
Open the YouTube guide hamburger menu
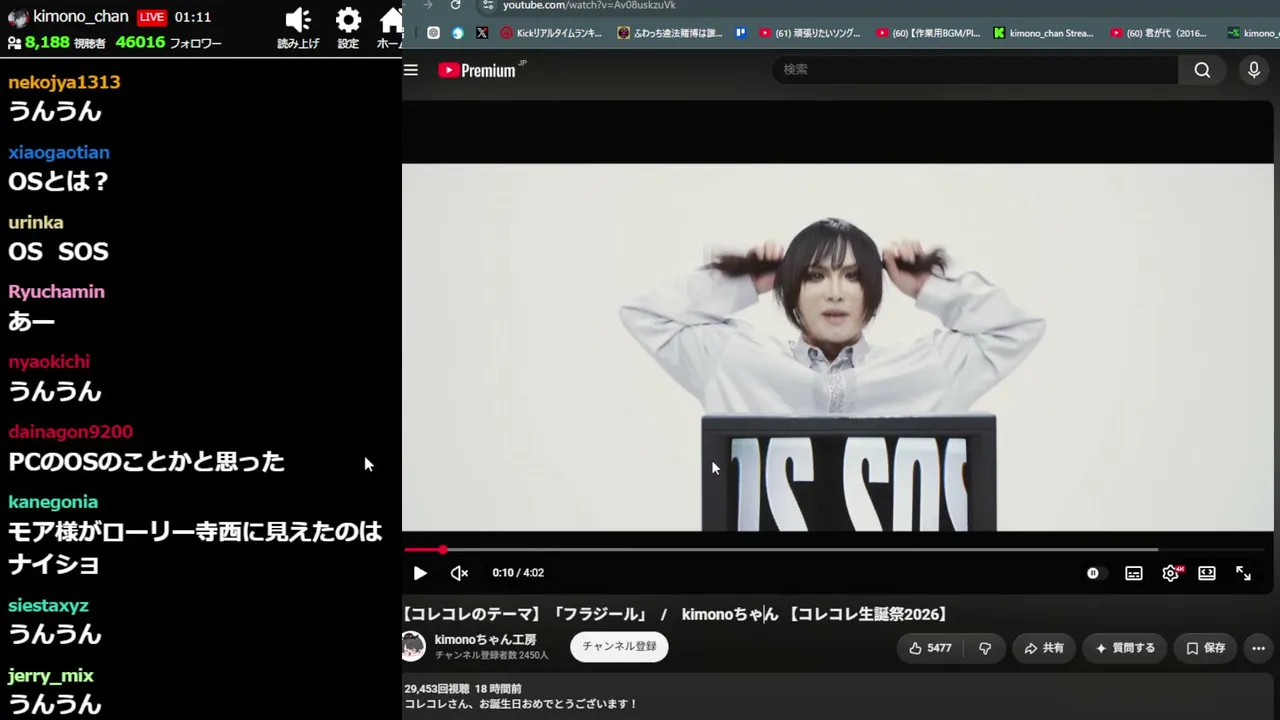click(411, 70)
